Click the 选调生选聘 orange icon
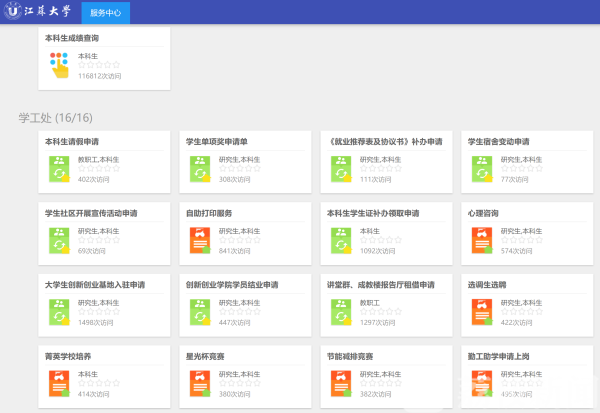 (481, 311)
